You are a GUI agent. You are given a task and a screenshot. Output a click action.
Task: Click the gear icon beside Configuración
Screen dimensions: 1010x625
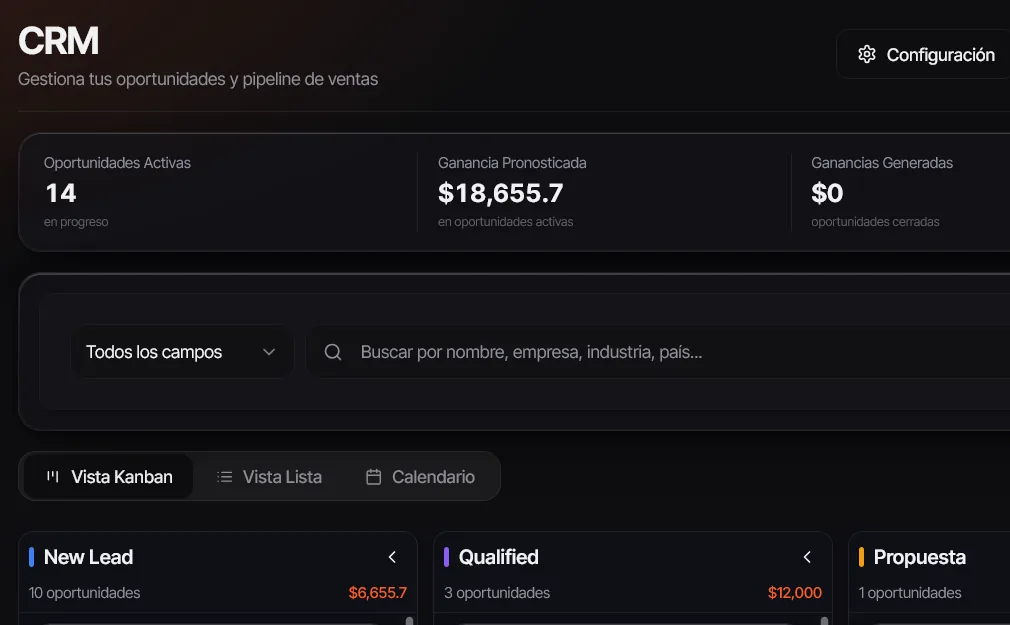click(x=866, y=54)
